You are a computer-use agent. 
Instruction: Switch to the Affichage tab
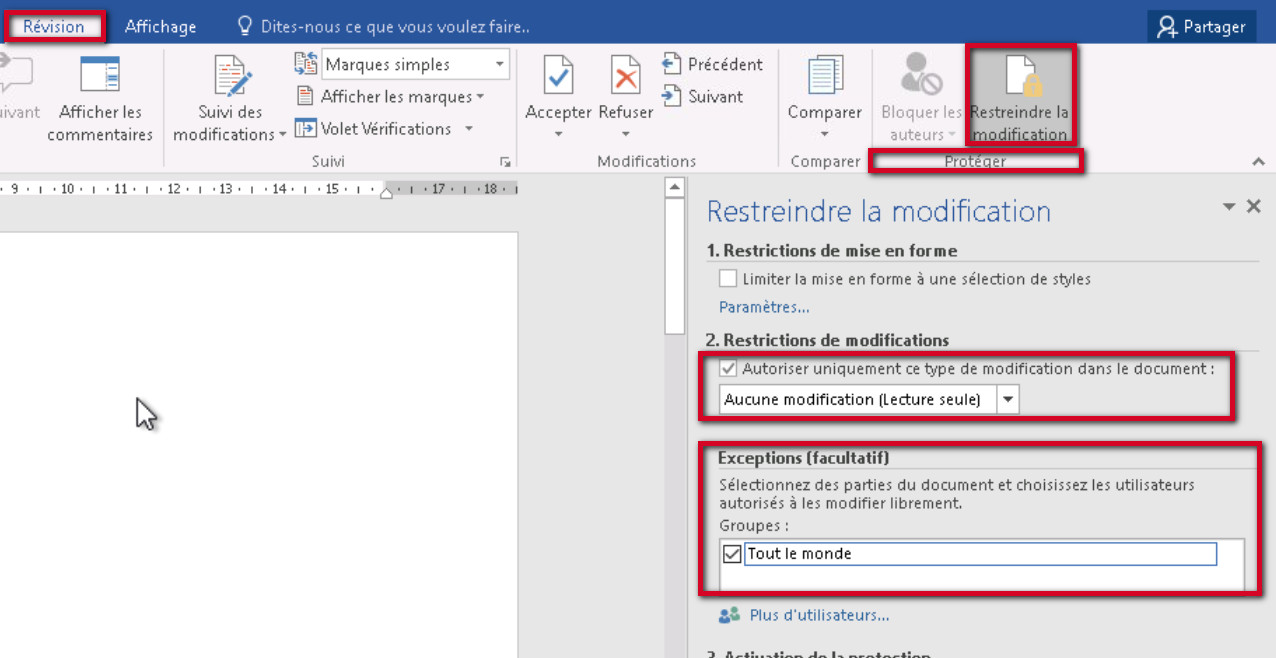160,27
